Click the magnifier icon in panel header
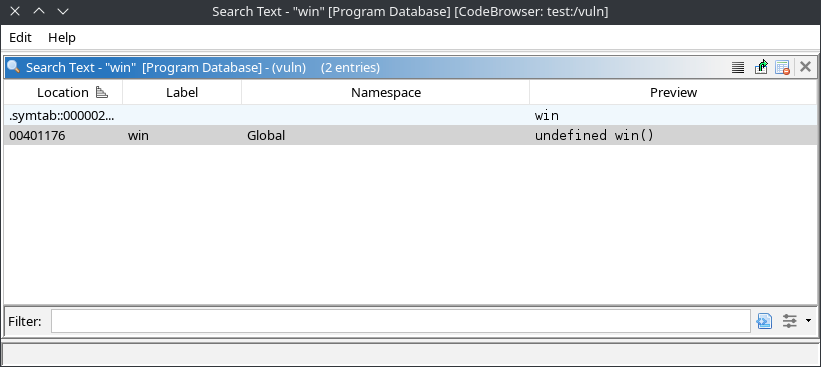Screen dimensions: 821x367 point(13,67)
